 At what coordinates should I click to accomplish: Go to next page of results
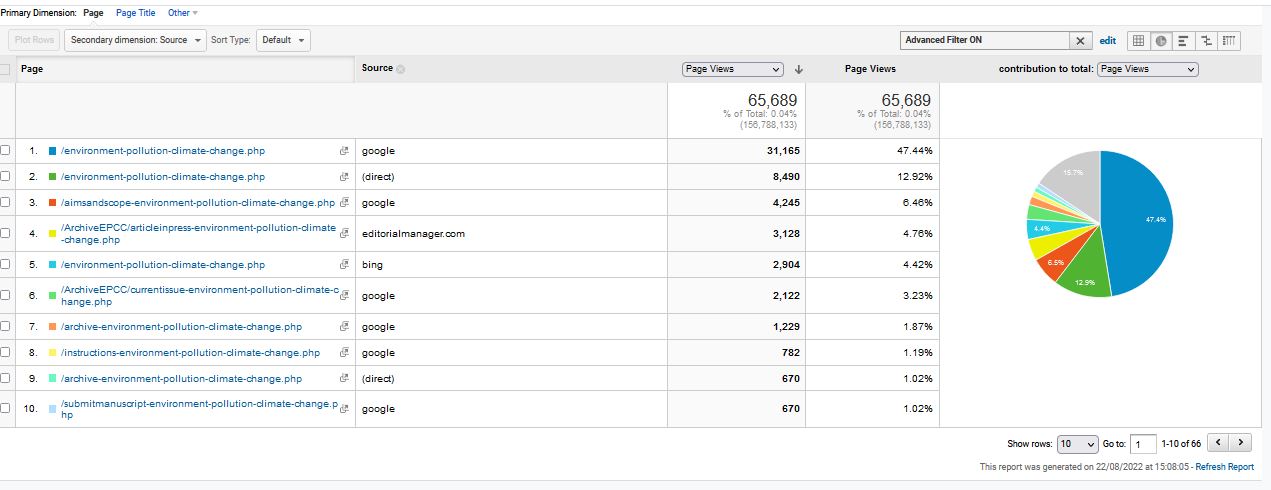pyautogui.click(x=1241, y=443)
